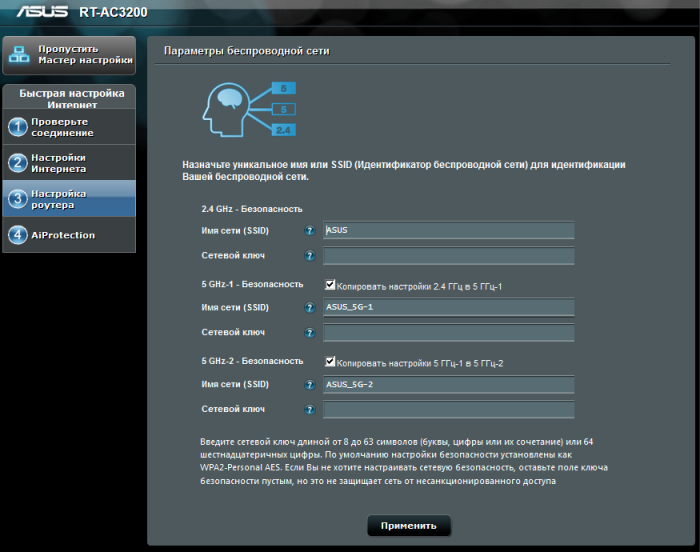Click the network icon beside Пропустить Мастер настройки
The image size is (700, 552).
pyautogui.click(x=19, y=54)
